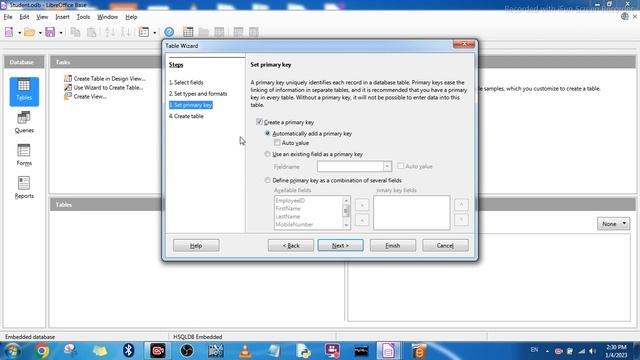
Task: Click move down arrow for primary key fields
Action: click(461, 220)
